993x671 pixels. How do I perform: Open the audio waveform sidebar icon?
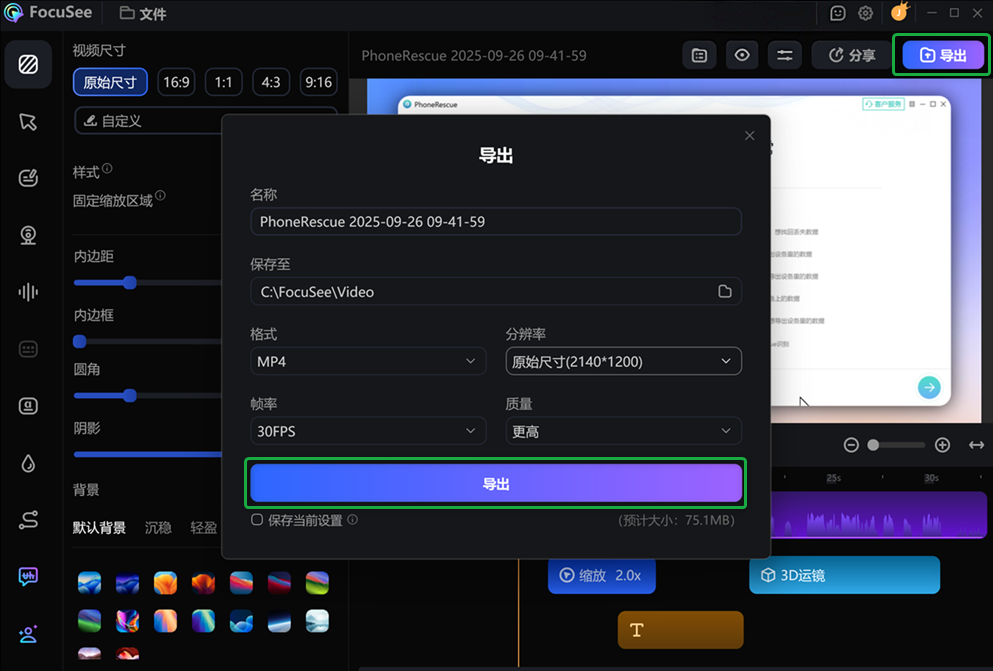[28, 292]
